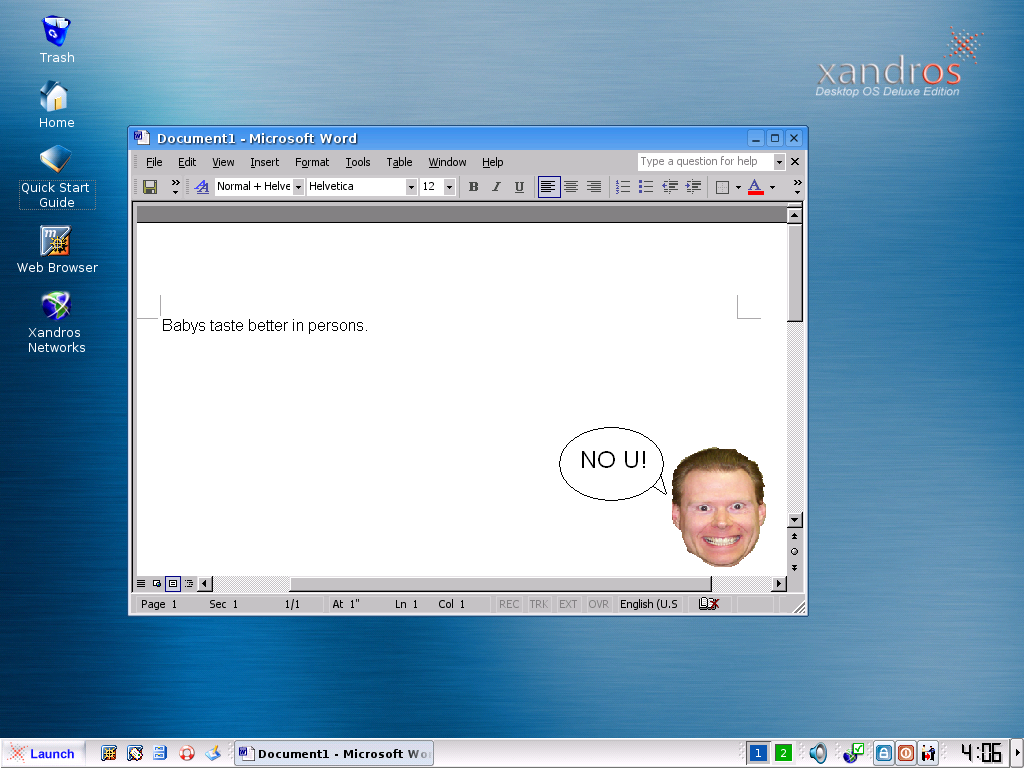Click the Type a question for help box

point(705,161)
